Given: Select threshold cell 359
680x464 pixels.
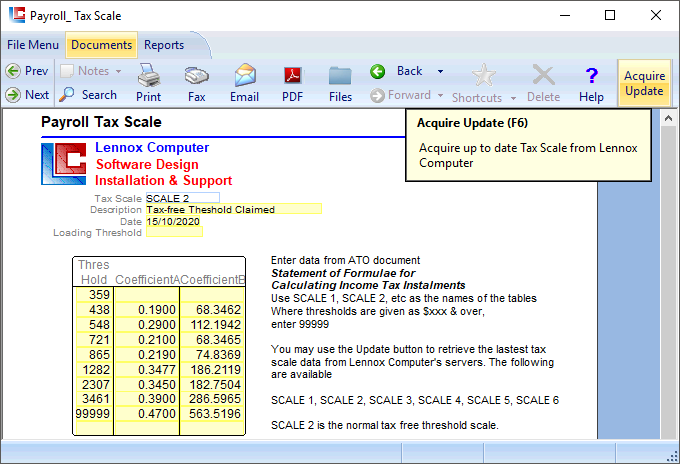Looking at the screenshot, I should (x=94, y=294).
